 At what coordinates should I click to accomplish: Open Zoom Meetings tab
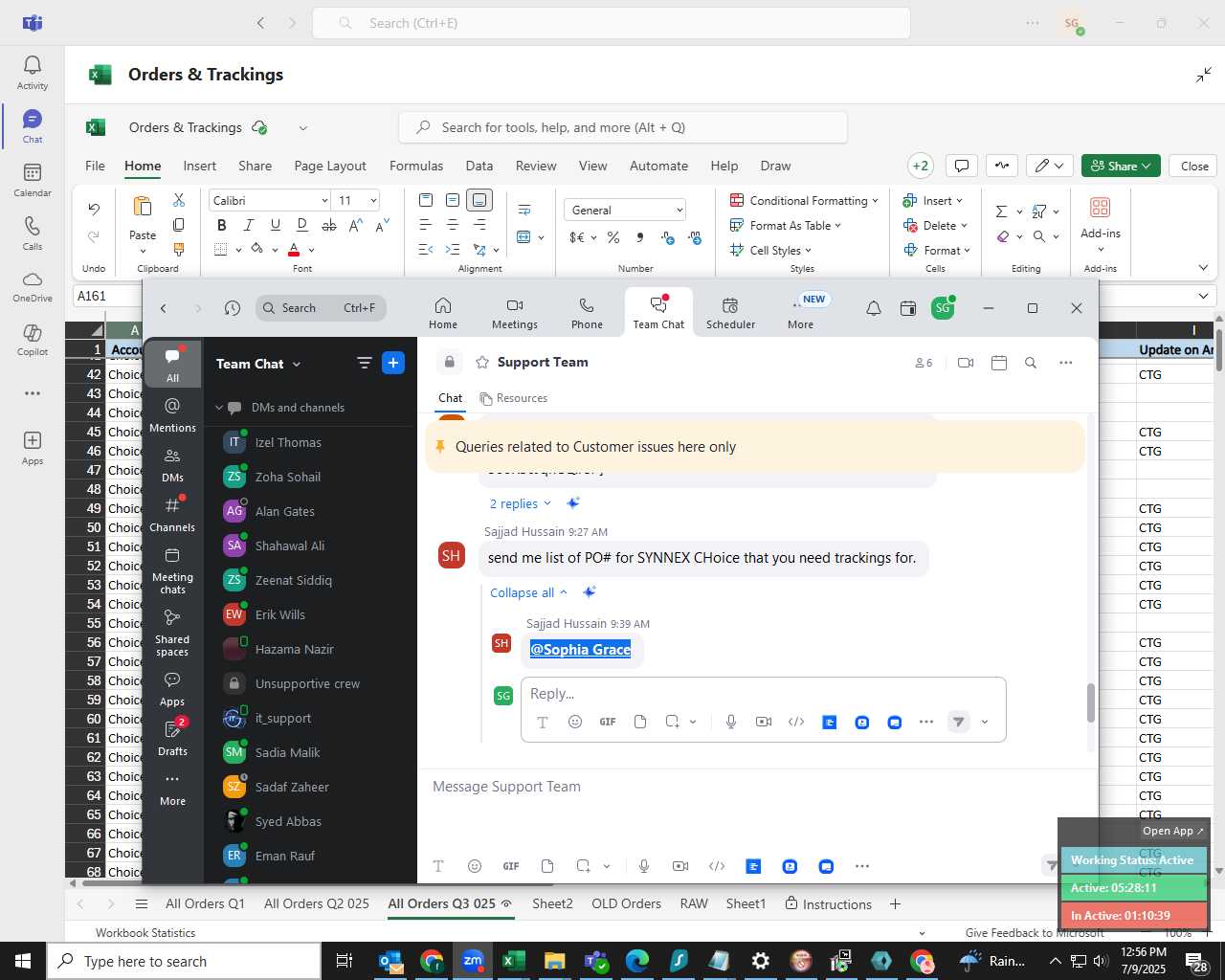click(515, 313)
